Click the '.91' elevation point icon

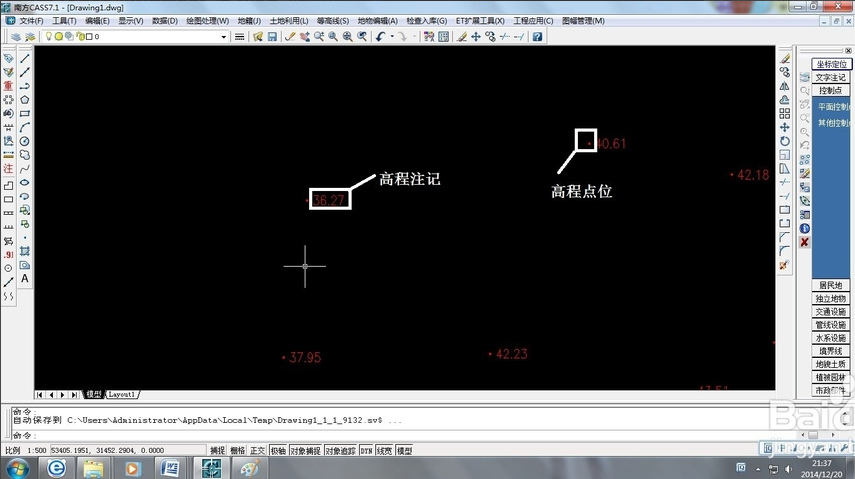(x=8, y=254)
